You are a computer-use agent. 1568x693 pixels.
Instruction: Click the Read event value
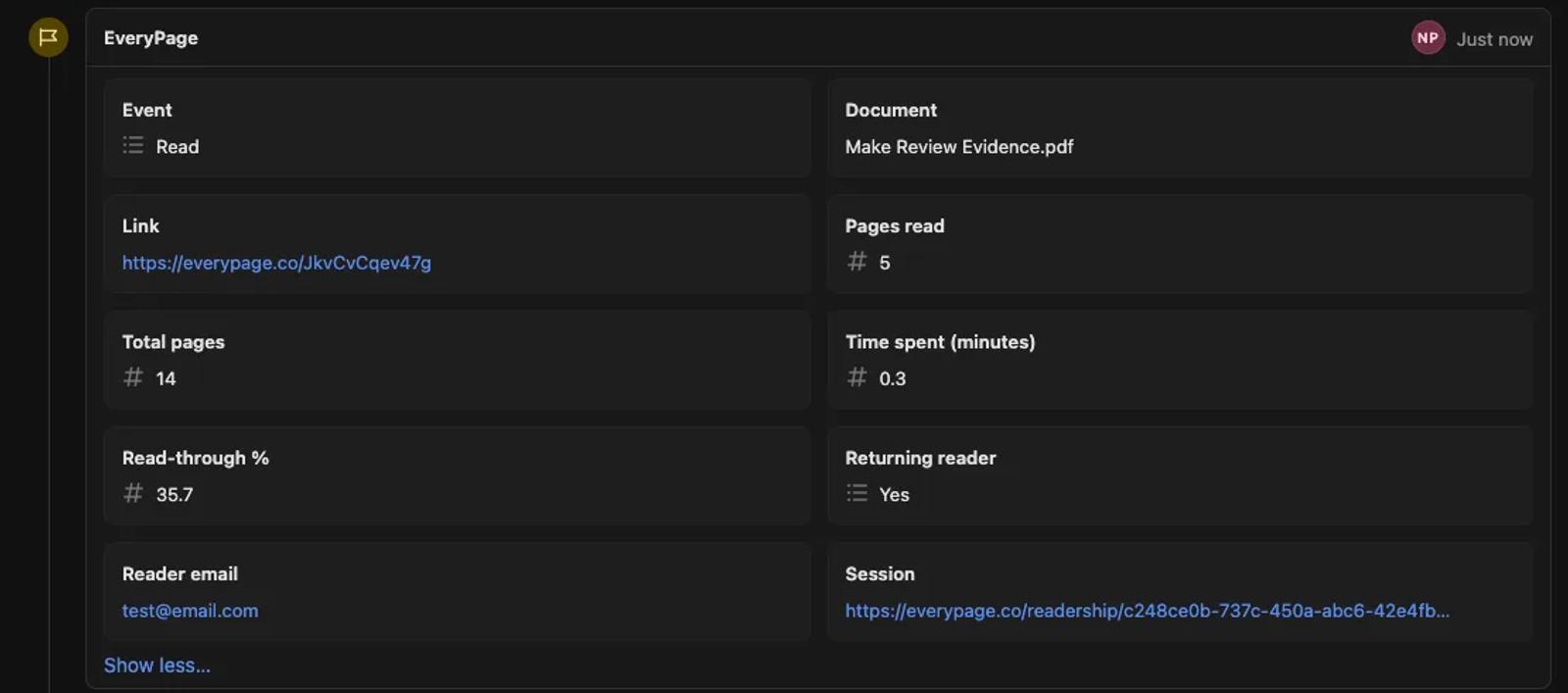pyautogui.click(x=177, y=147)
